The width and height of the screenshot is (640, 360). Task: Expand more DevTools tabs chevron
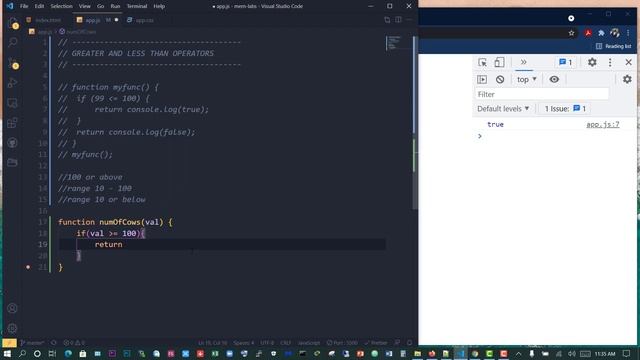coord(524,62)
